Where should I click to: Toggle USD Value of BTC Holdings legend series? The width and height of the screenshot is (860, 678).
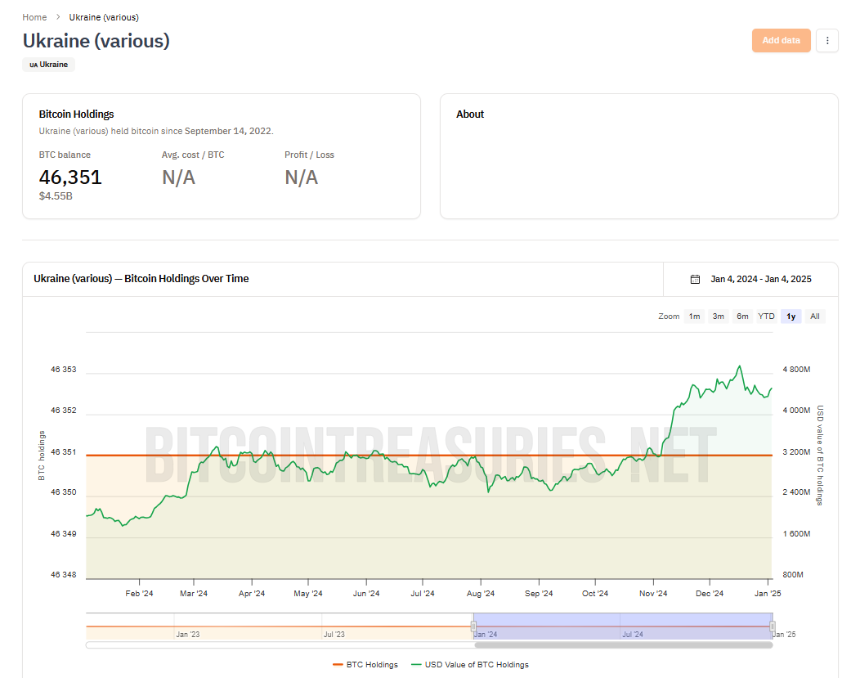[470, 665]
